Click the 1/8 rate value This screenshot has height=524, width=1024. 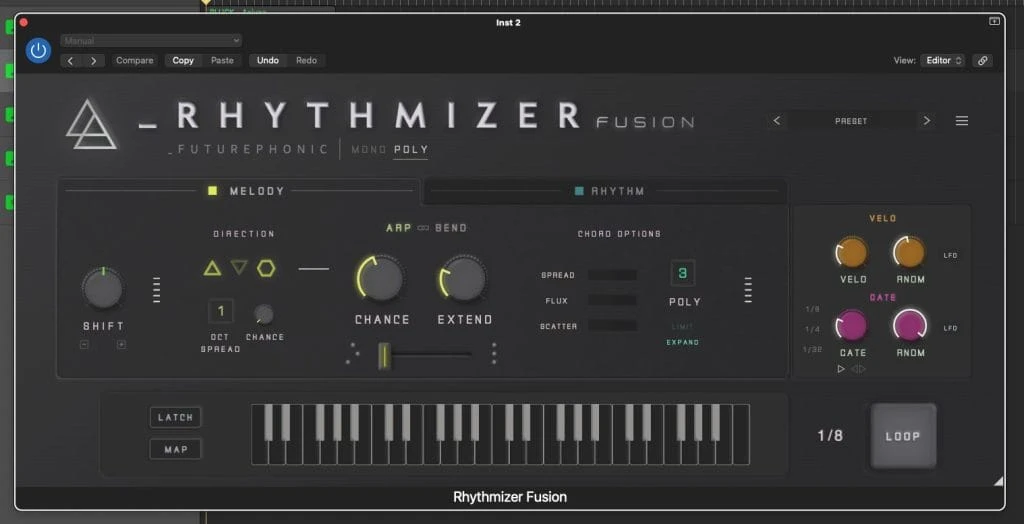(x=830, y=436)
